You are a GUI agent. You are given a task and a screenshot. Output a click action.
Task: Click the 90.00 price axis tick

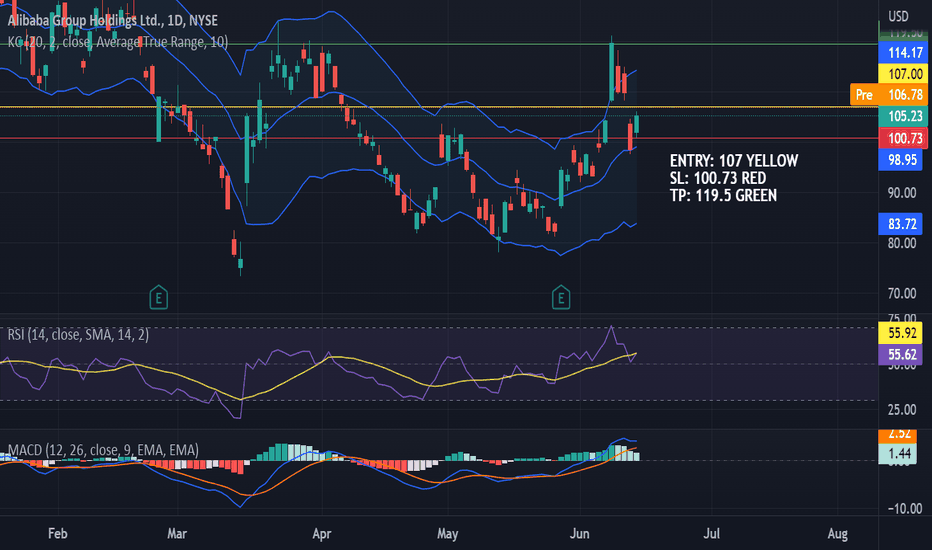point(902,193)
